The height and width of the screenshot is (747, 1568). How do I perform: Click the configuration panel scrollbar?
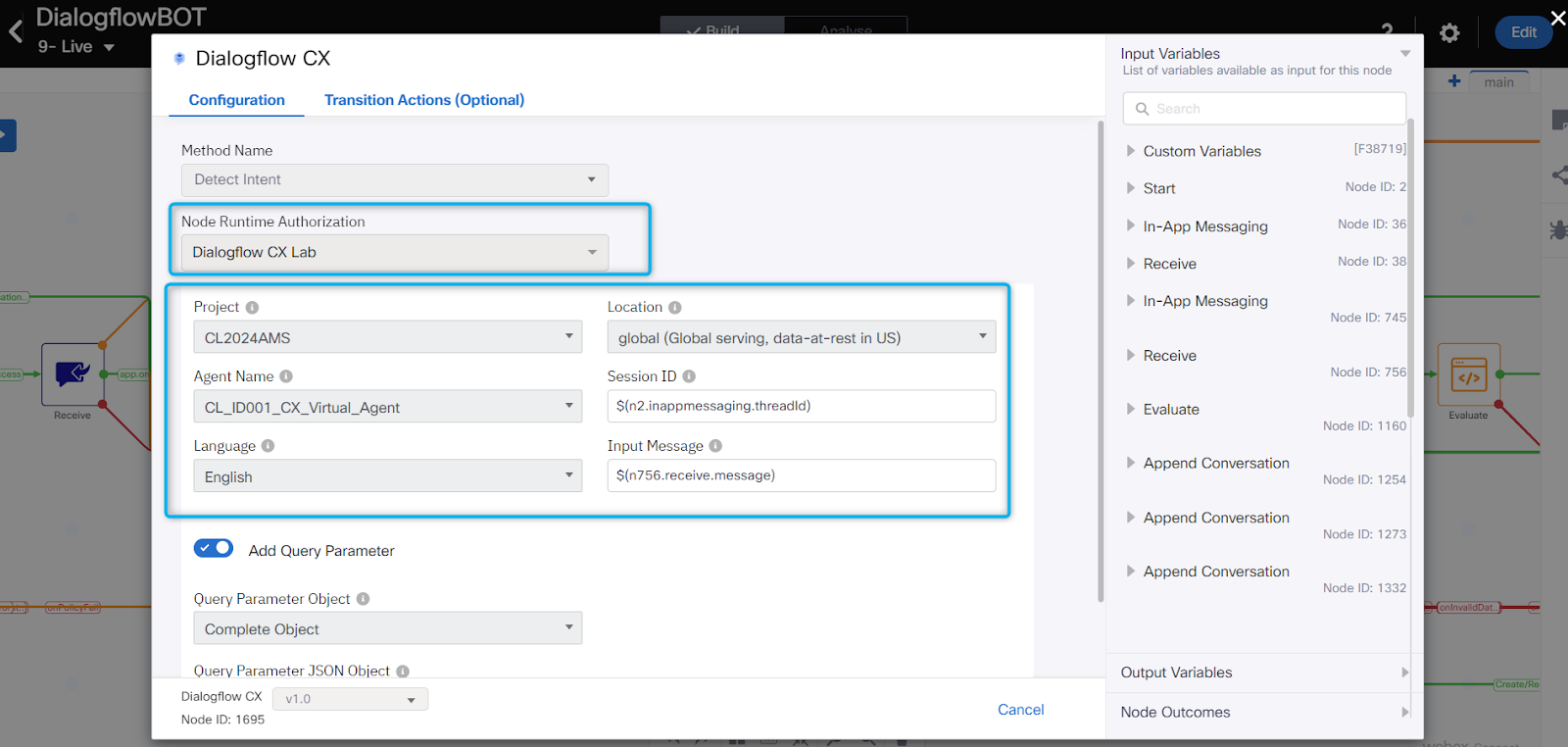click(1101, 361)
